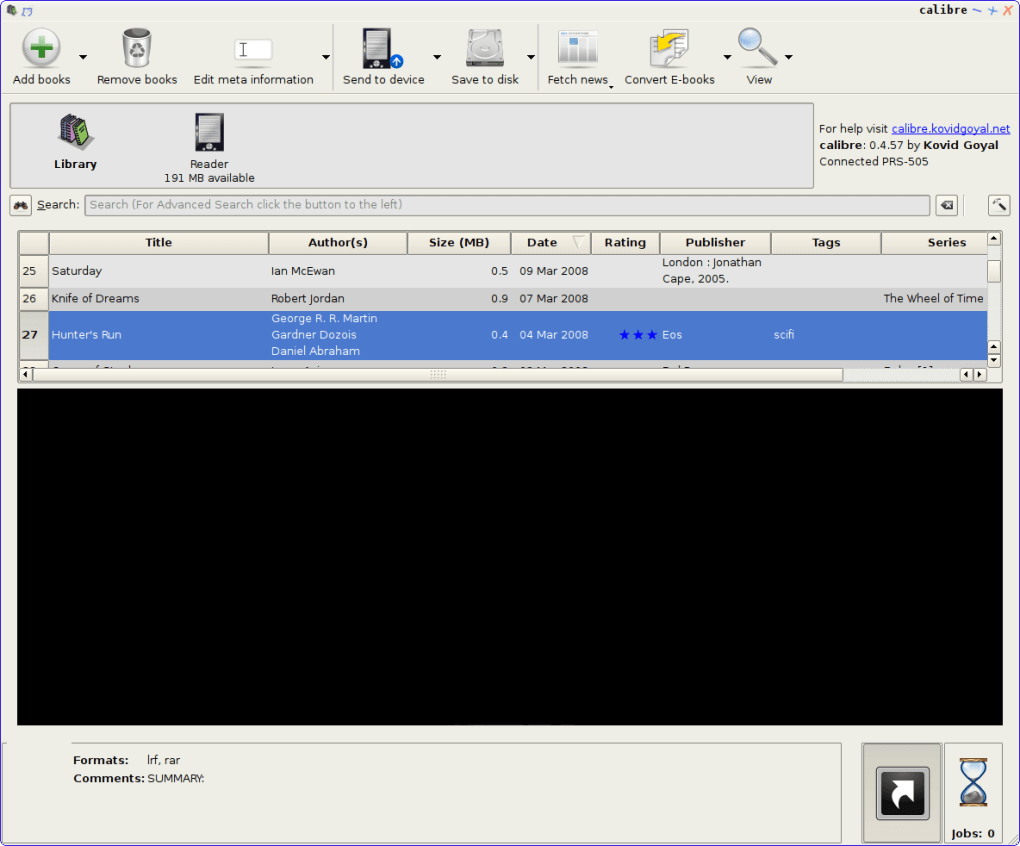Click the detach book cover button
Image resolution: width=1020 pixels, height=846 pixels.
[901, 791]
